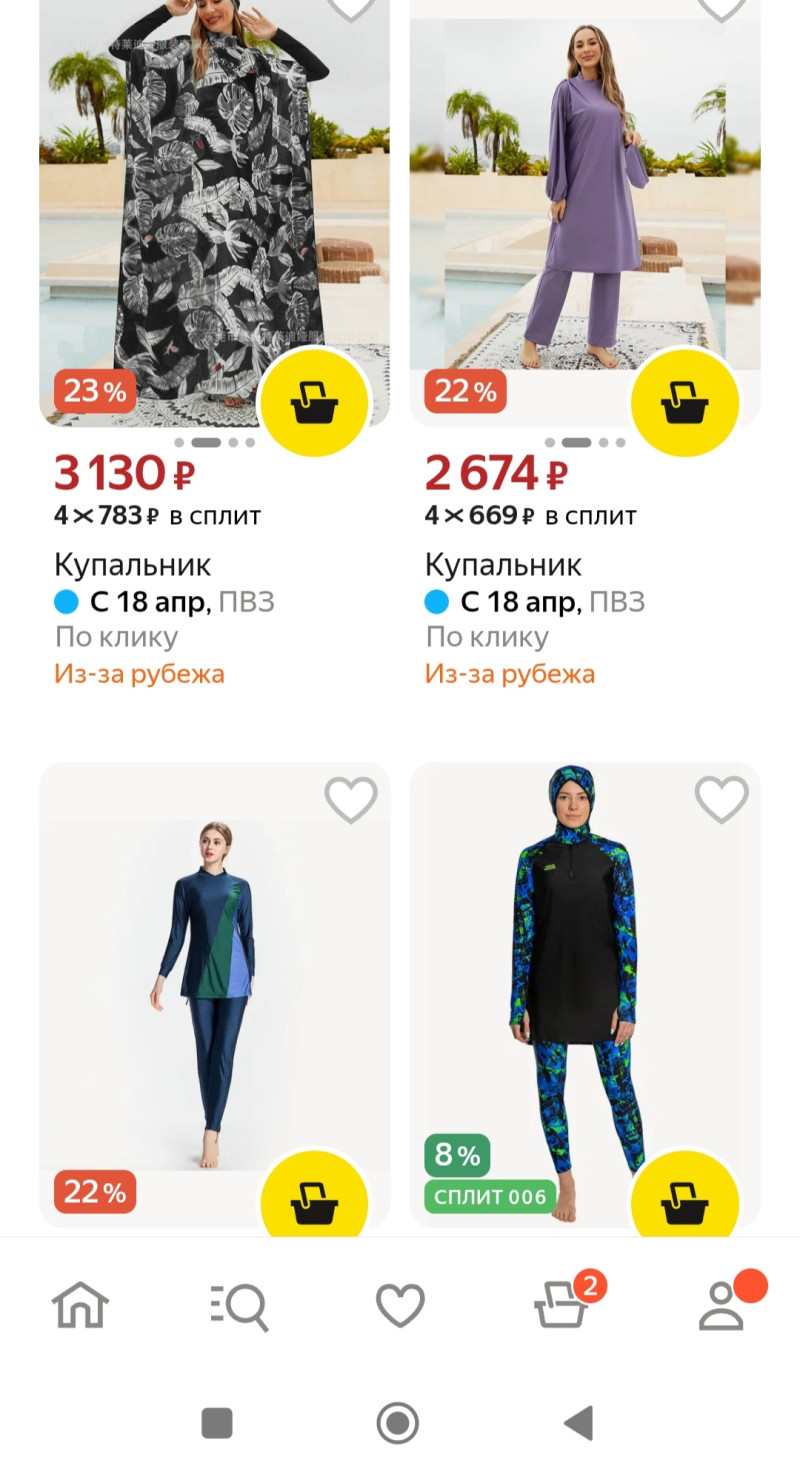Open the 2 674 ₽ Купальник title
Viewport: 800px width, 1471px height.
point(503,565)
